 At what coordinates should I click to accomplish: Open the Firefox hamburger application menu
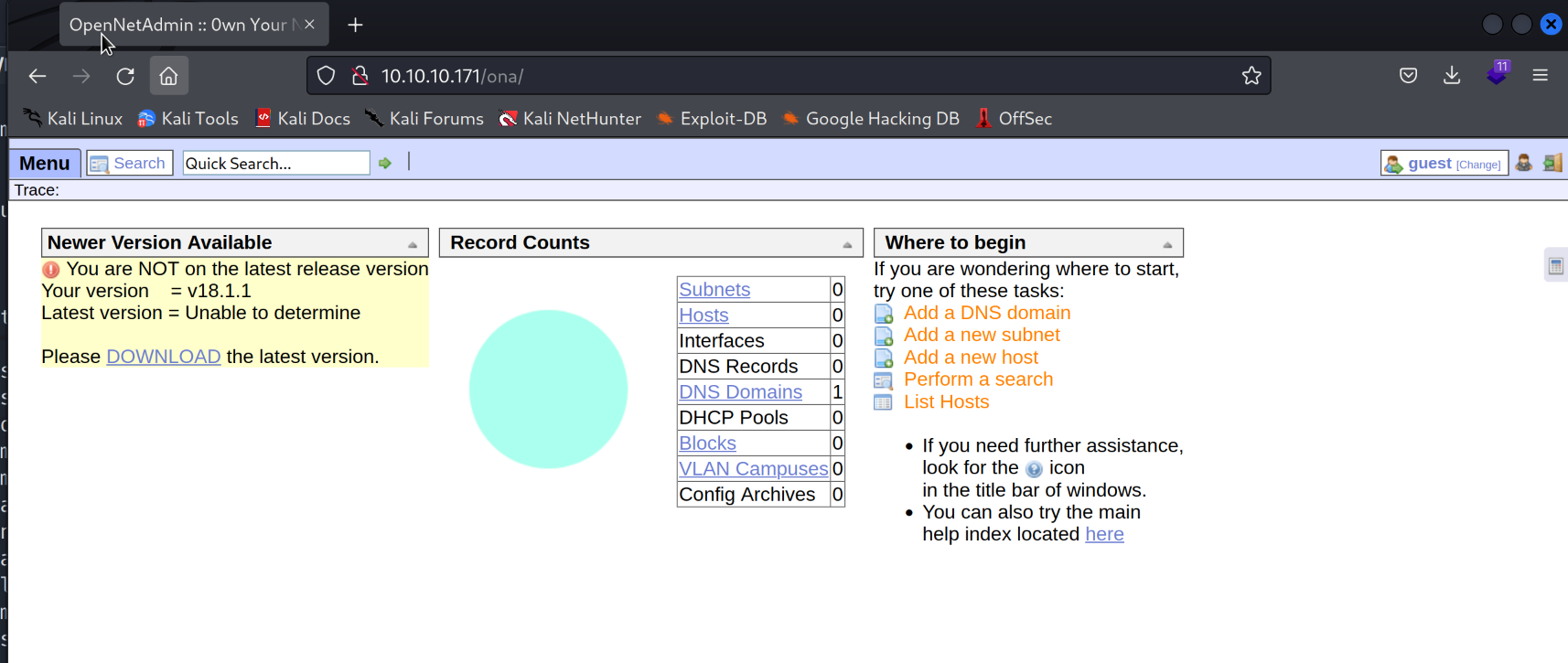[1541, 76]
